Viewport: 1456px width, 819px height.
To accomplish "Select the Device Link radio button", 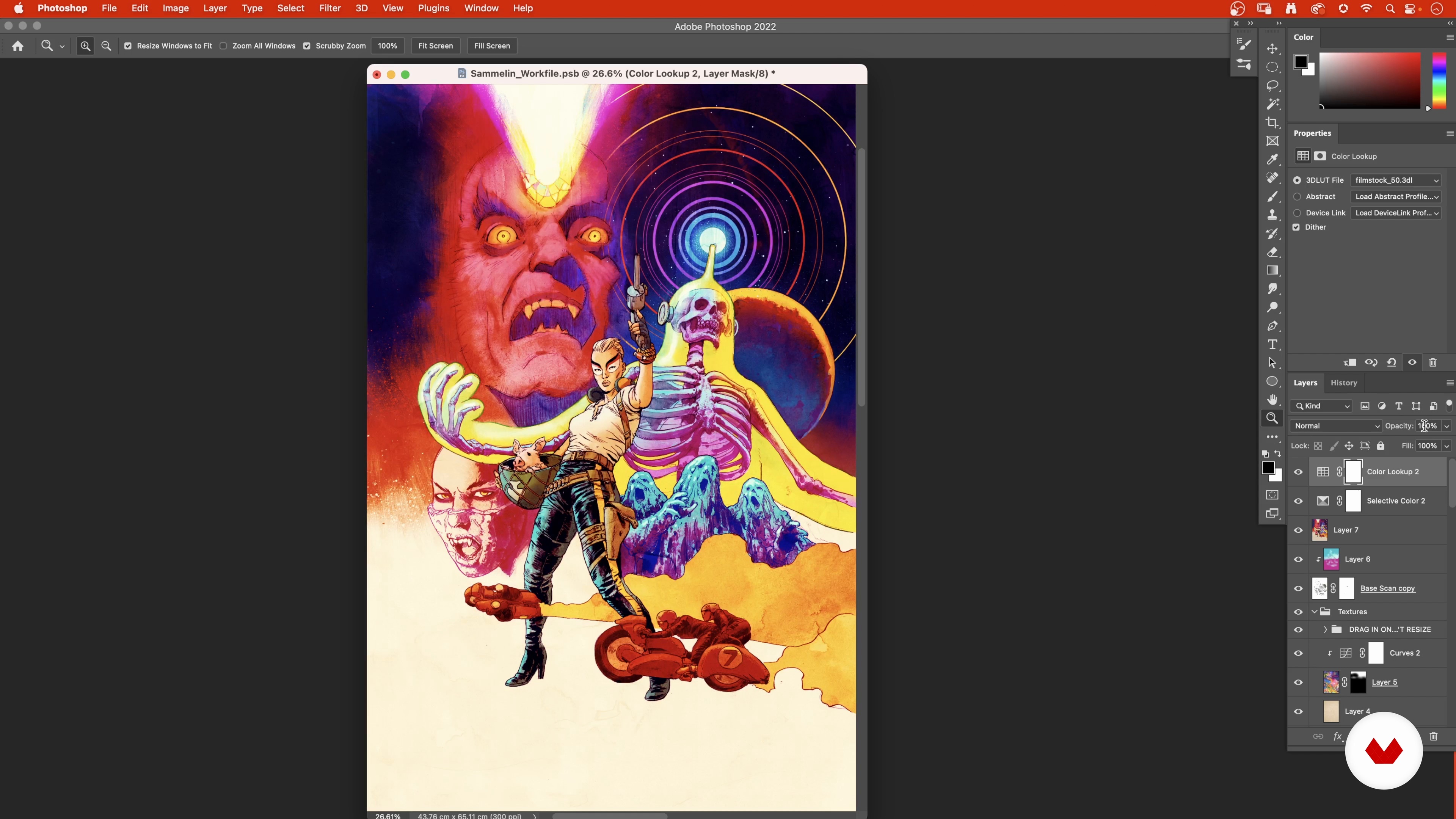I will [1297, 213].
